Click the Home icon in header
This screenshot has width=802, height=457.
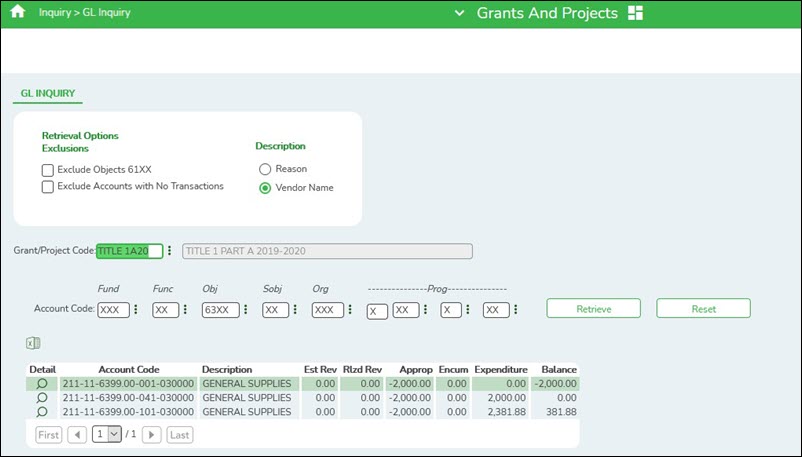(16, 13)
